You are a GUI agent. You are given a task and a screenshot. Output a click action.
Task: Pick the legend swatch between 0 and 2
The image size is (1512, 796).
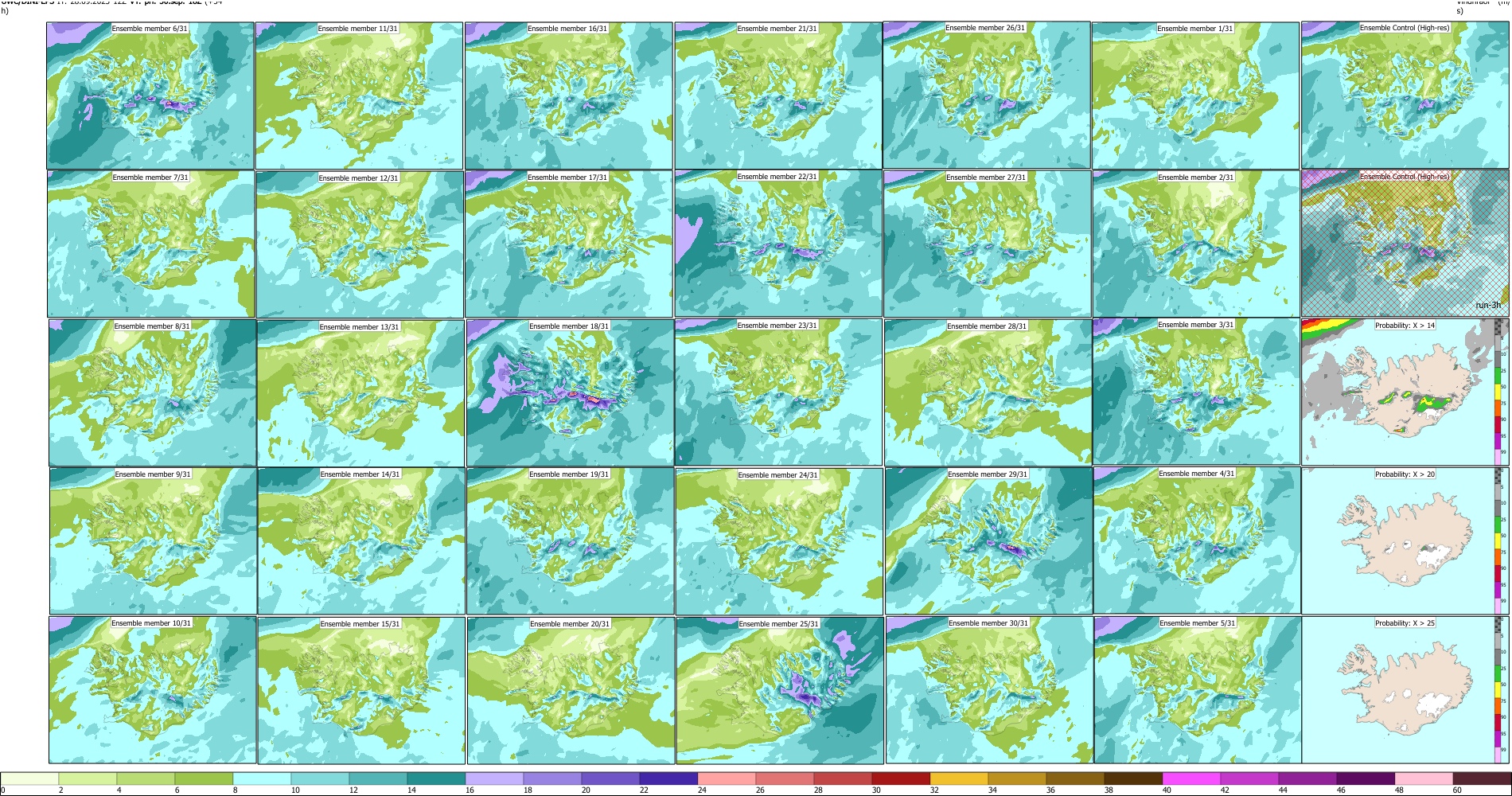coord(29,779)
